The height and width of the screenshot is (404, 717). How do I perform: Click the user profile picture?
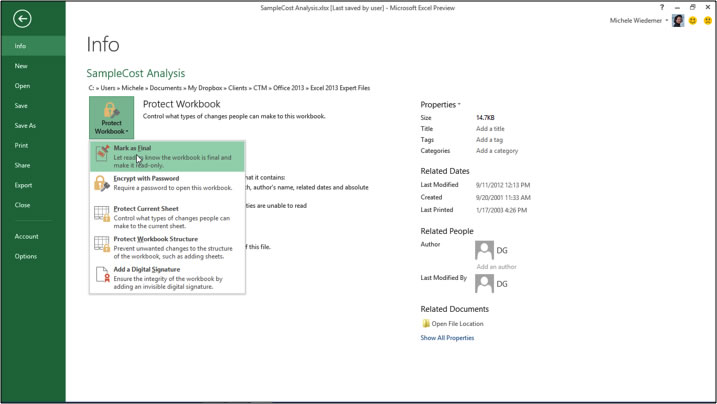(678, 20)
